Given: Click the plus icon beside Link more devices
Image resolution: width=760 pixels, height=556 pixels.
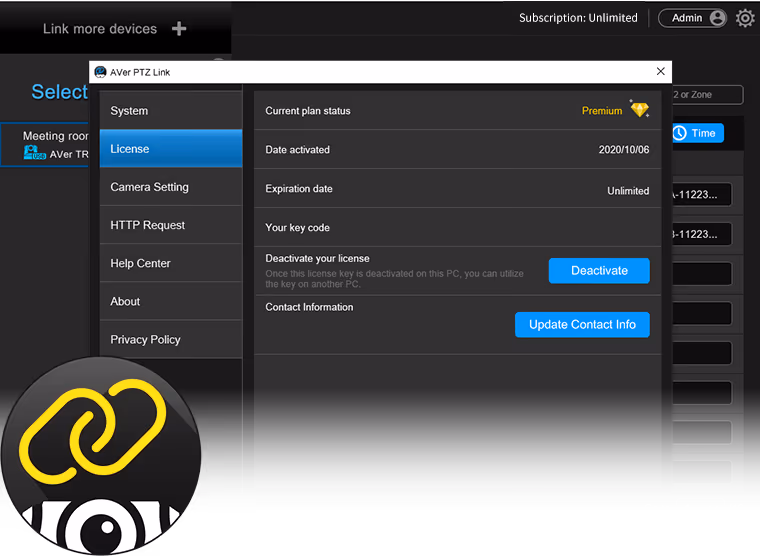Looking at the screenshot, I should tap(179, 29).
